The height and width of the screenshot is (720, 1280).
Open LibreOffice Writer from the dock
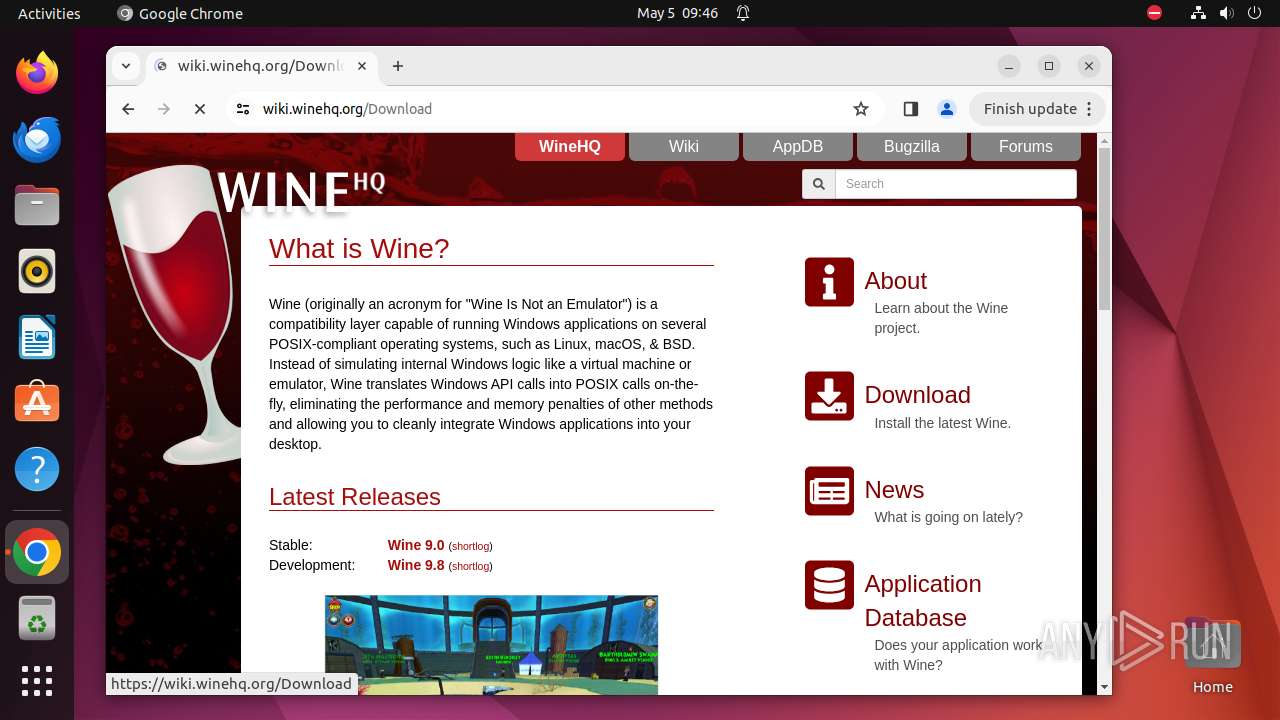tap(37, 337)
